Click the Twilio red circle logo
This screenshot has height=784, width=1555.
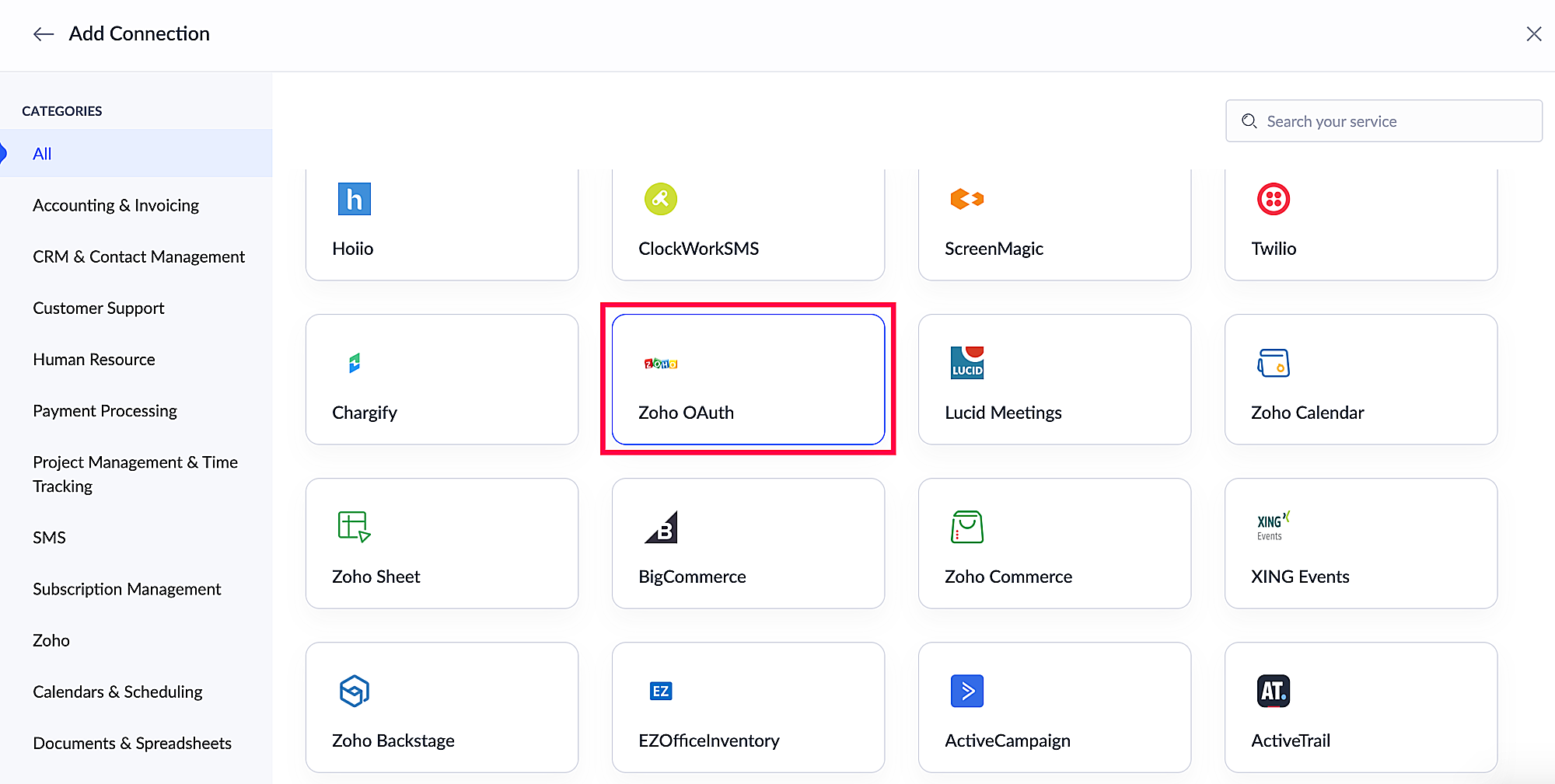1273,199
